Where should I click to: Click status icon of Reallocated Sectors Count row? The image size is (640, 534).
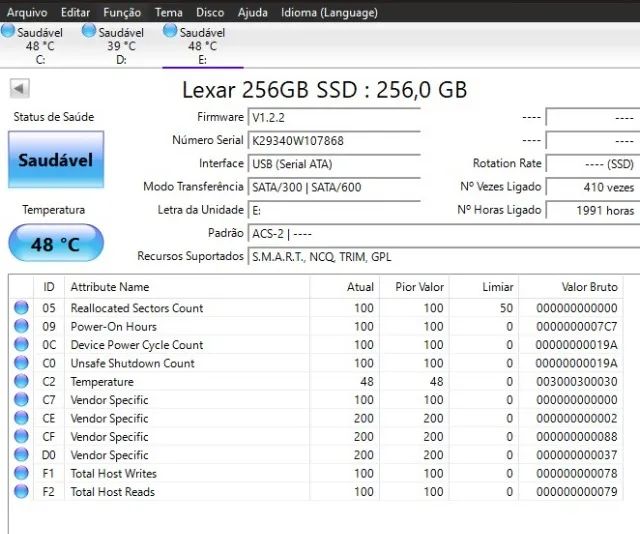pos(21,307)
